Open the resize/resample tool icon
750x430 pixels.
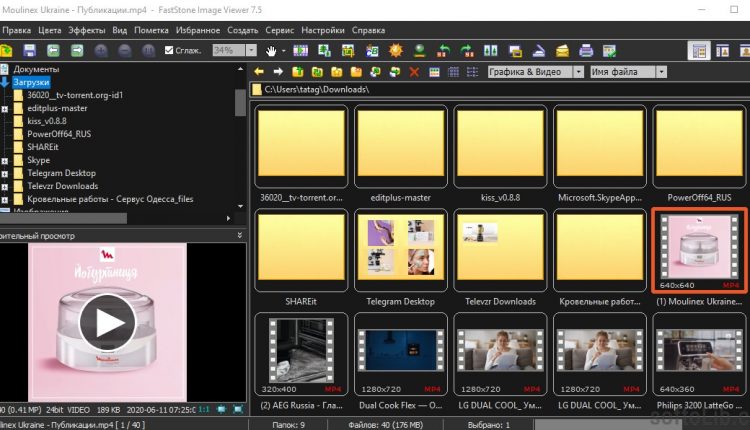point(324,50)
